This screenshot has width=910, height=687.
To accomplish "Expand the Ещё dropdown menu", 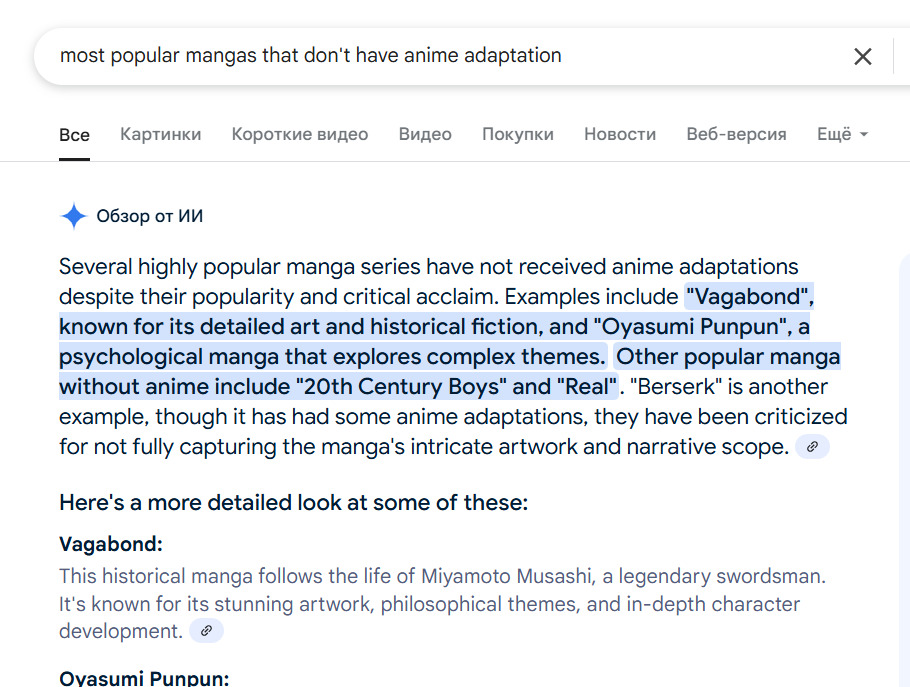I will coord(841,134).
